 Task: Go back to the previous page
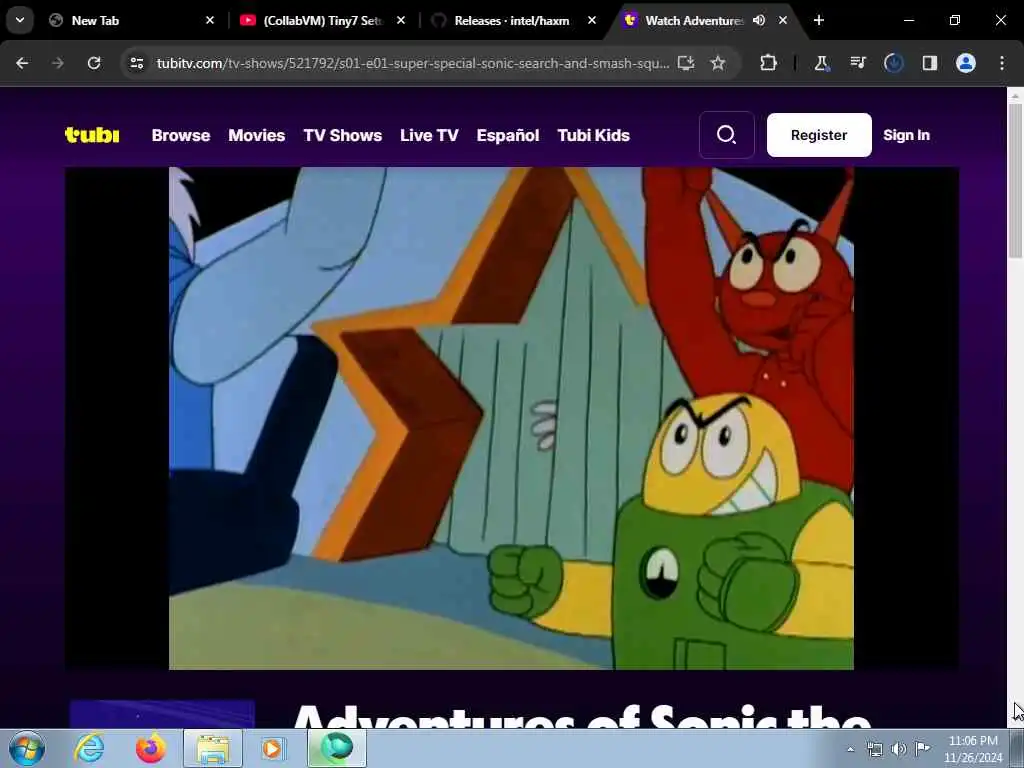pos(22,63)
